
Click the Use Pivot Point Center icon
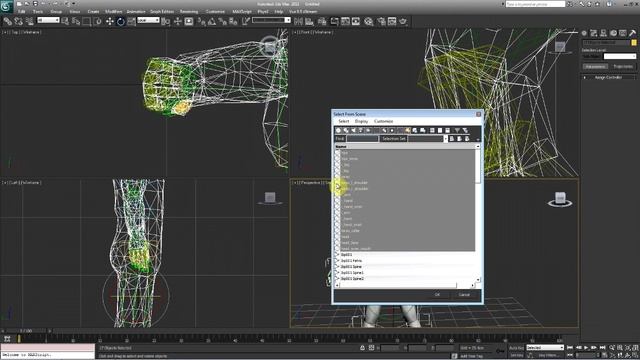pos(165,21)
